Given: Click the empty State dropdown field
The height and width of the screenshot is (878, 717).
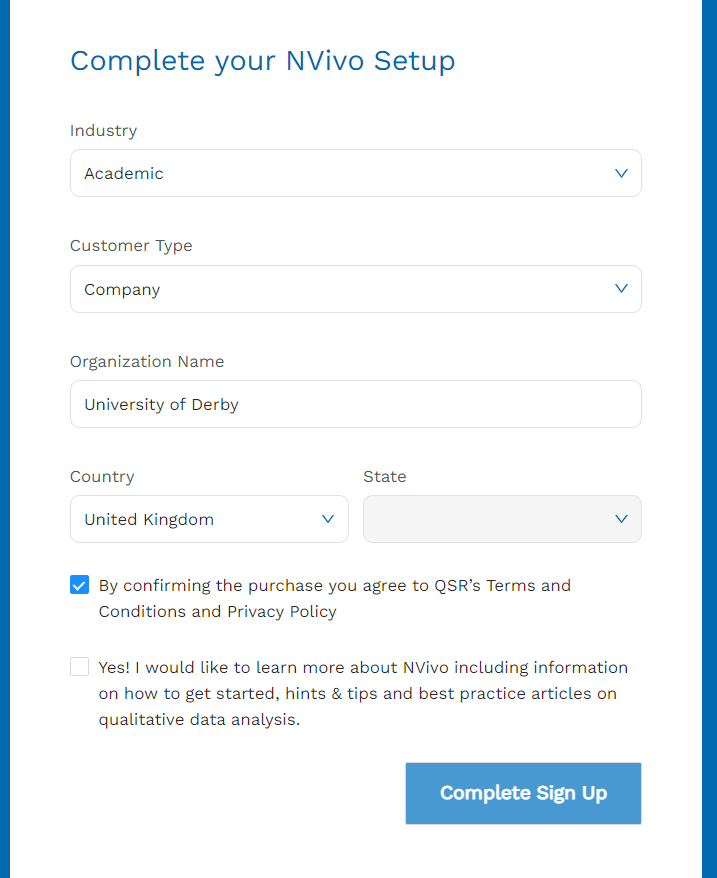Looking at the screenshot, I should tap(490, 519).
